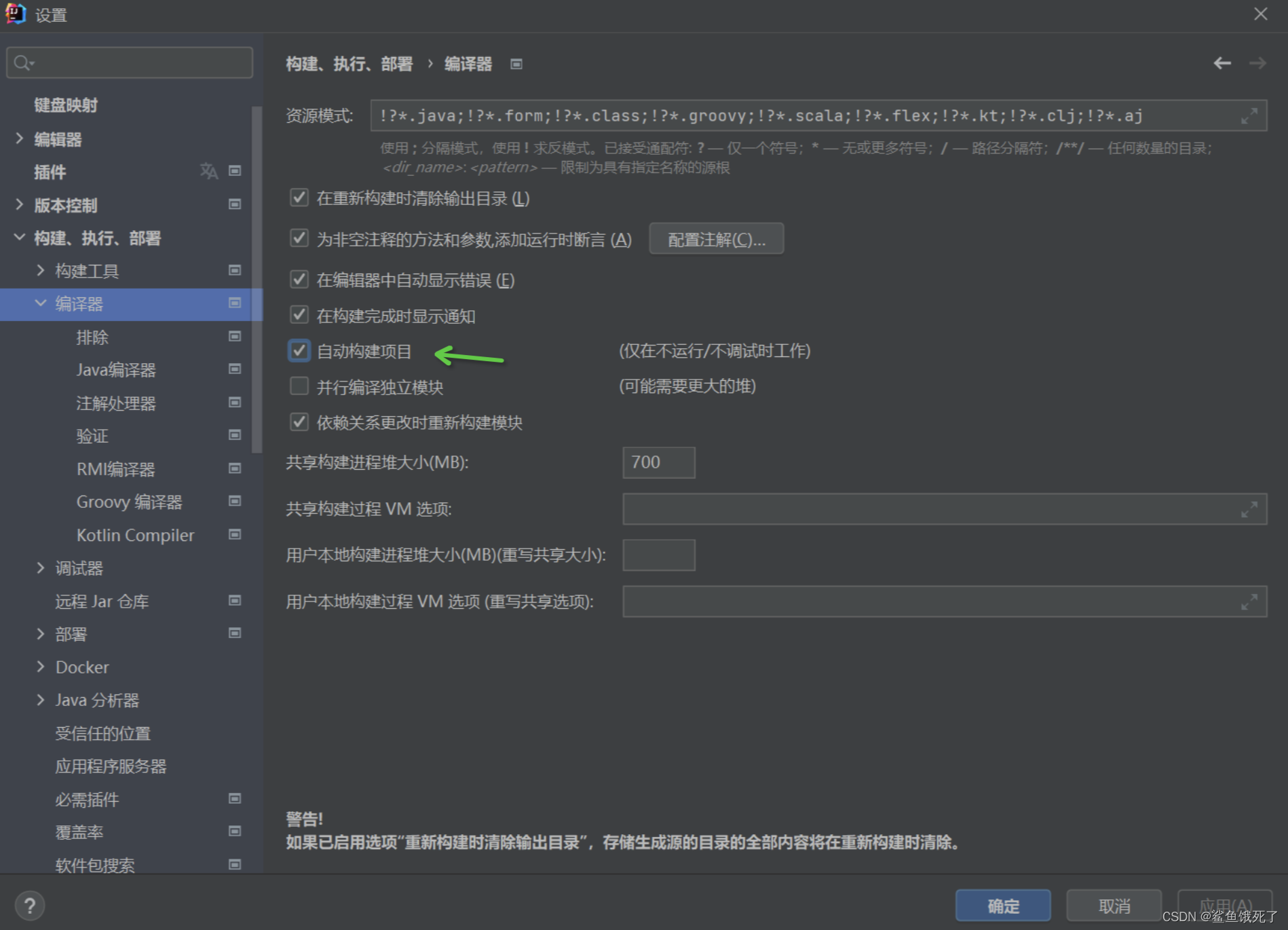Viewport: 1288px width, 930px height.
Task: Click the 取消 button
Action: point(1114,906)
